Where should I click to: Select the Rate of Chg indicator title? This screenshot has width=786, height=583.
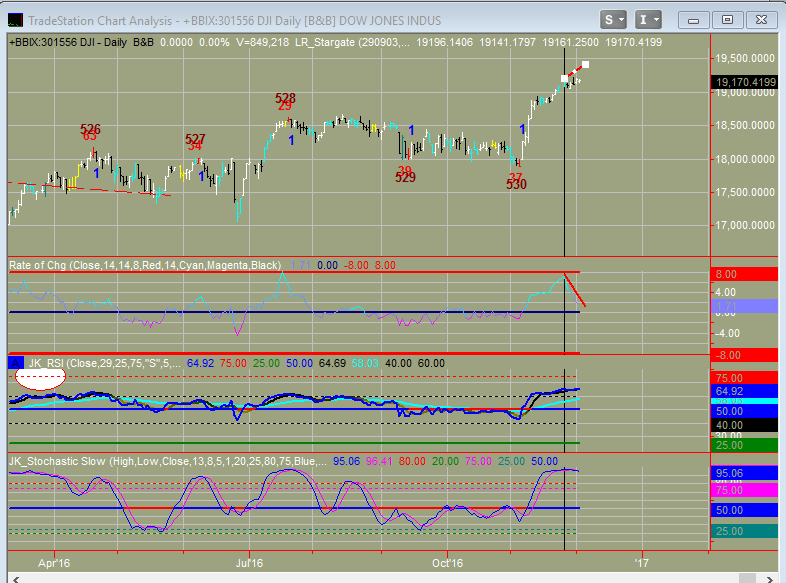point(145,265)
